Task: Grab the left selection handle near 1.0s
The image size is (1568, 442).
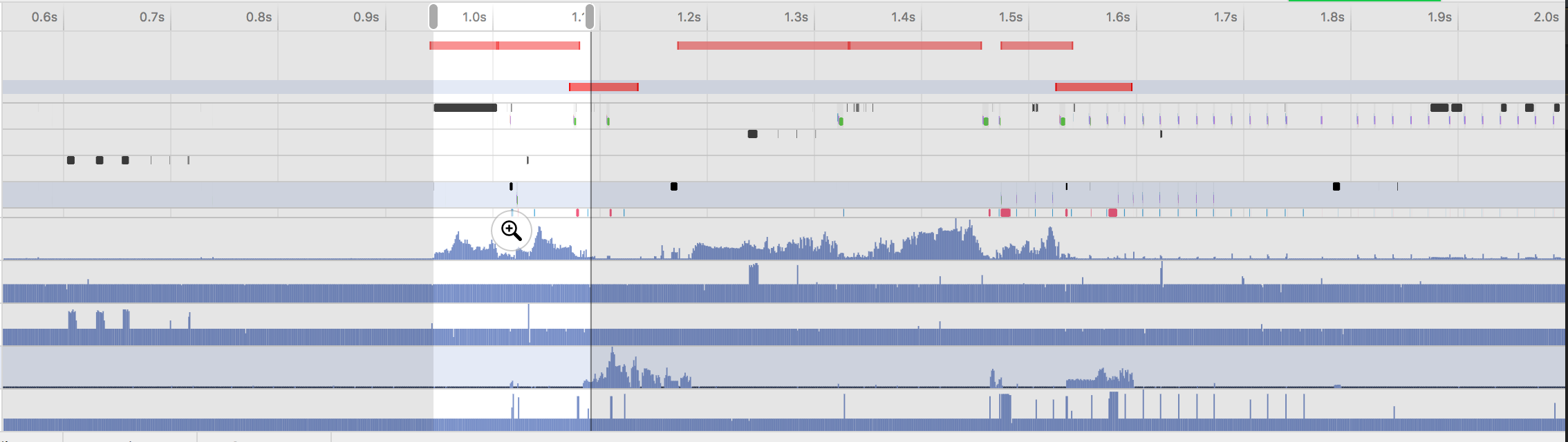Action: tap(433, 17)
